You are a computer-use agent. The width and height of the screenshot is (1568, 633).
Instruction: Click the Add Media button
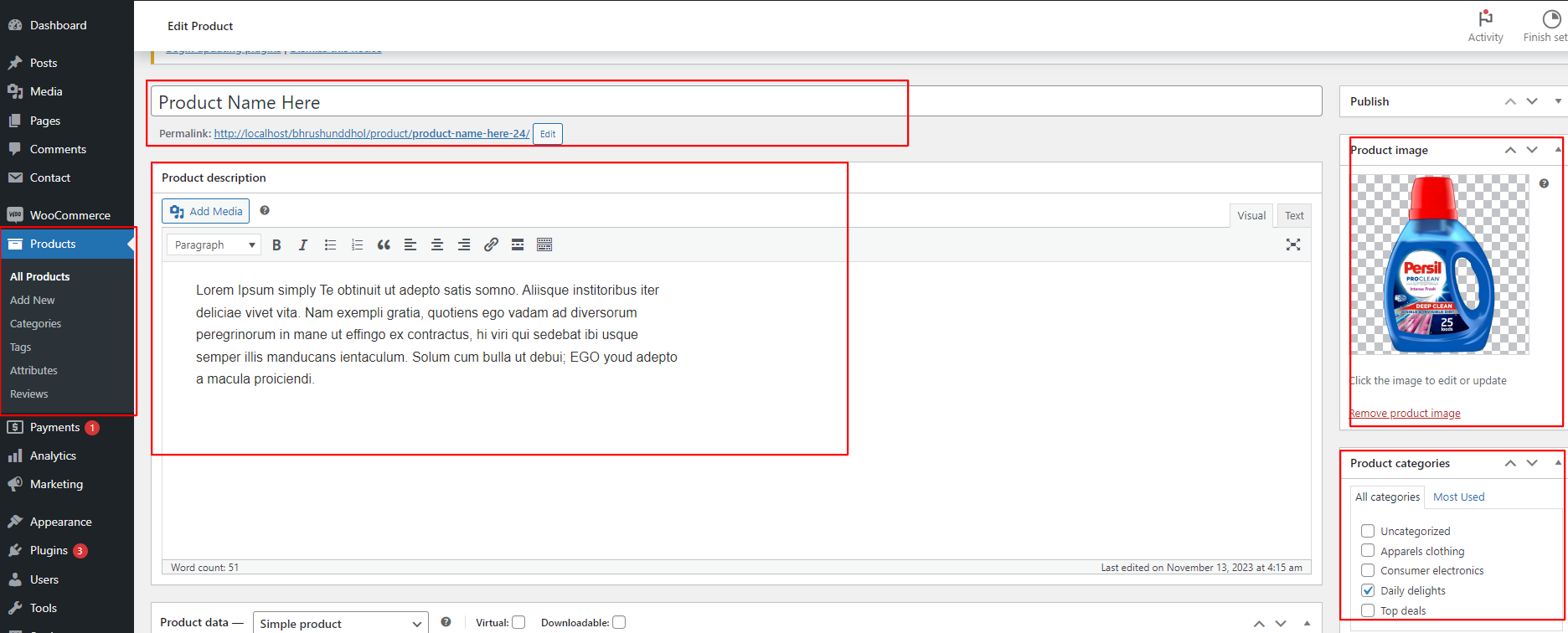point(206,211)
